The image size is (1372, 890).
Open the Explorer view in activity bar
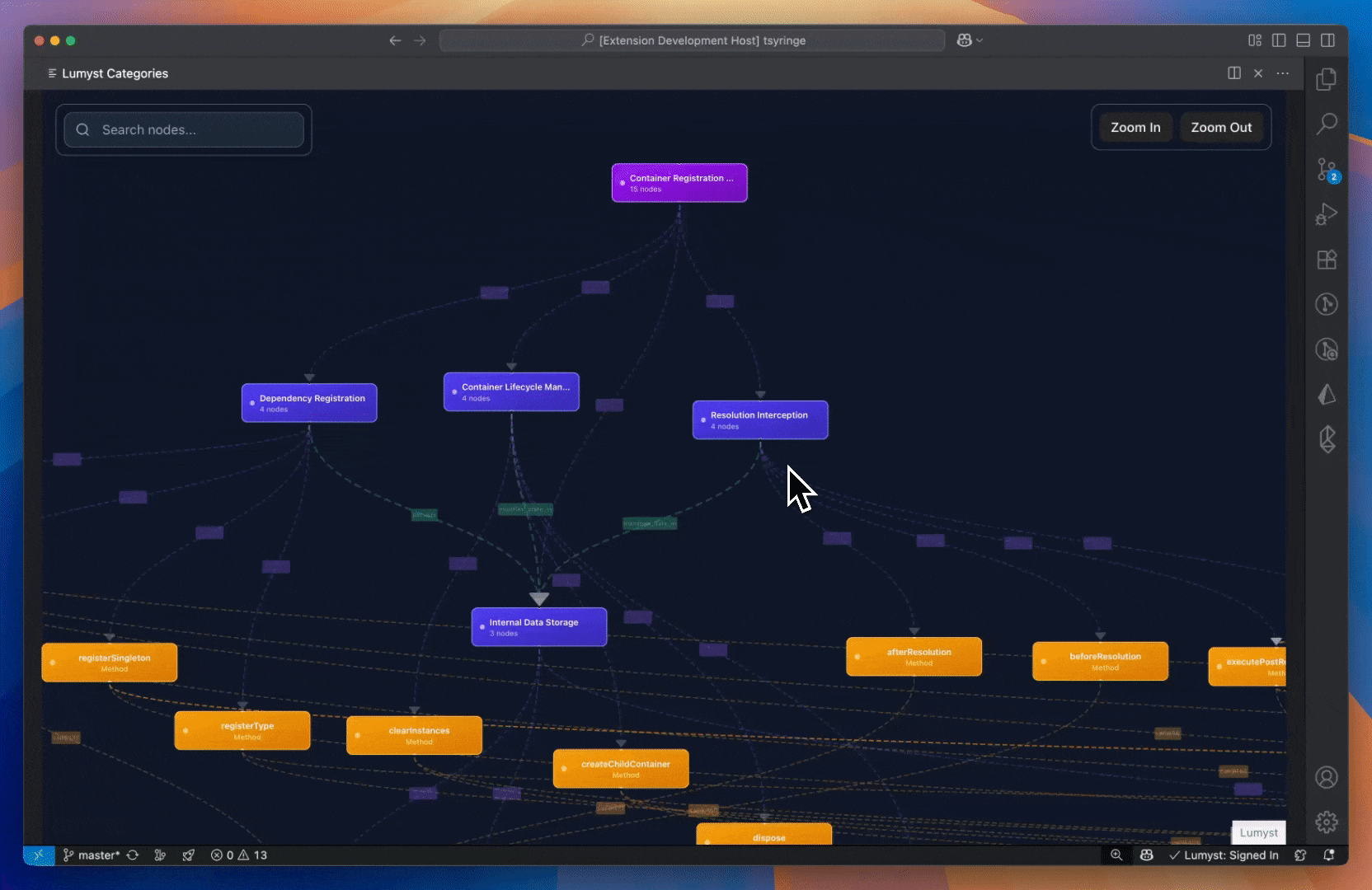coord(1327,79)
